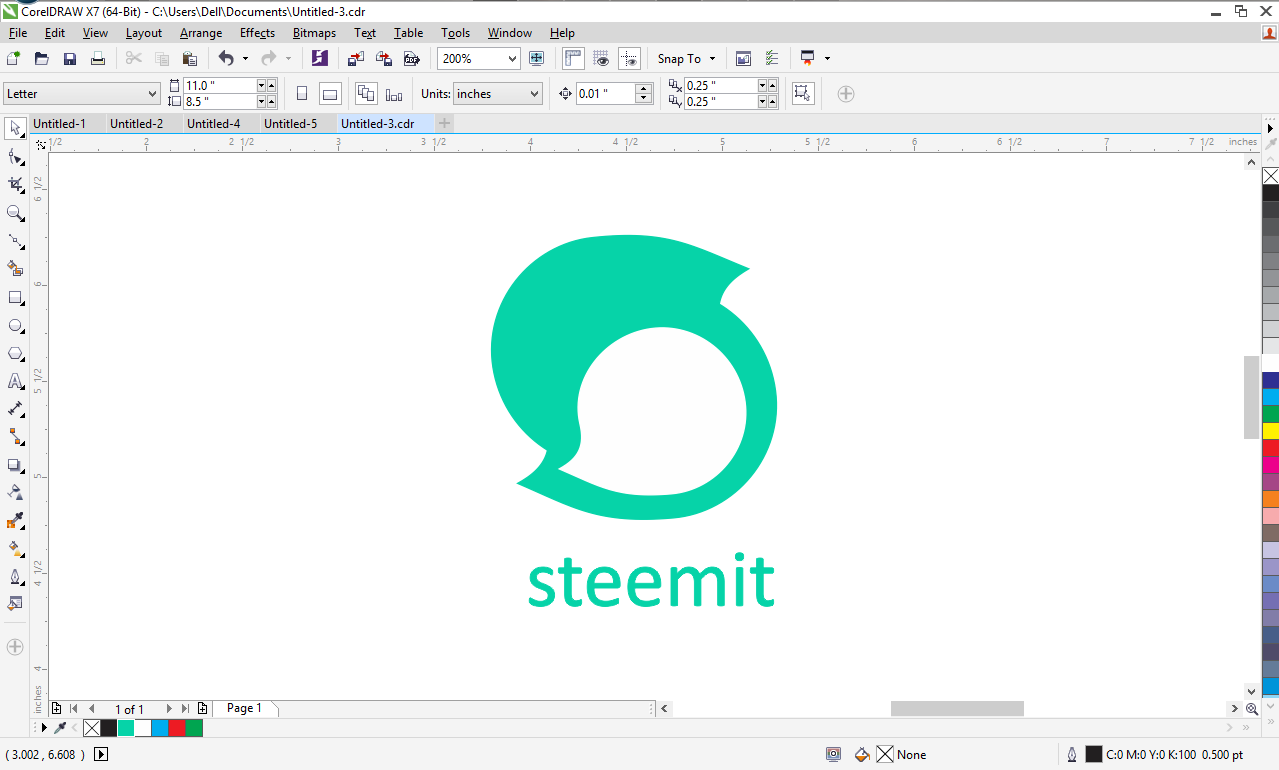Select the Color Eyedropper tool
Viewport: 1279px width, 770px height.
pyautogui.click(x=15, y=520)
